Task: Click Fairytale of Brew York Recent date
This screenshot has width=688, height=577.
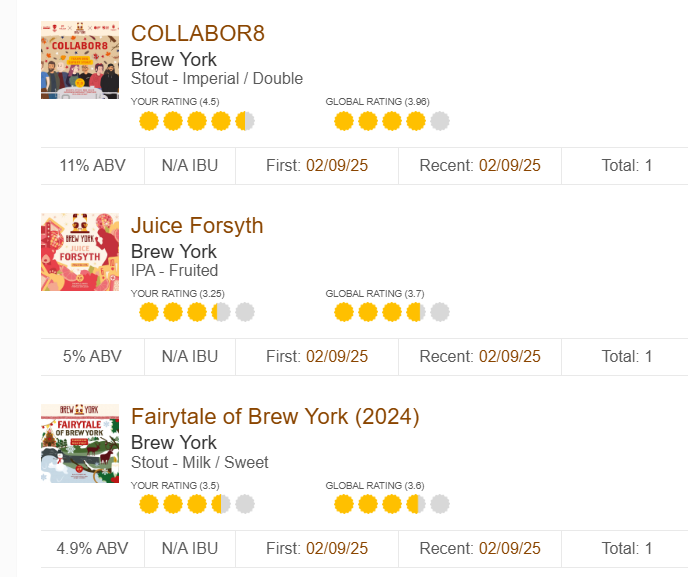Action: 510,548
